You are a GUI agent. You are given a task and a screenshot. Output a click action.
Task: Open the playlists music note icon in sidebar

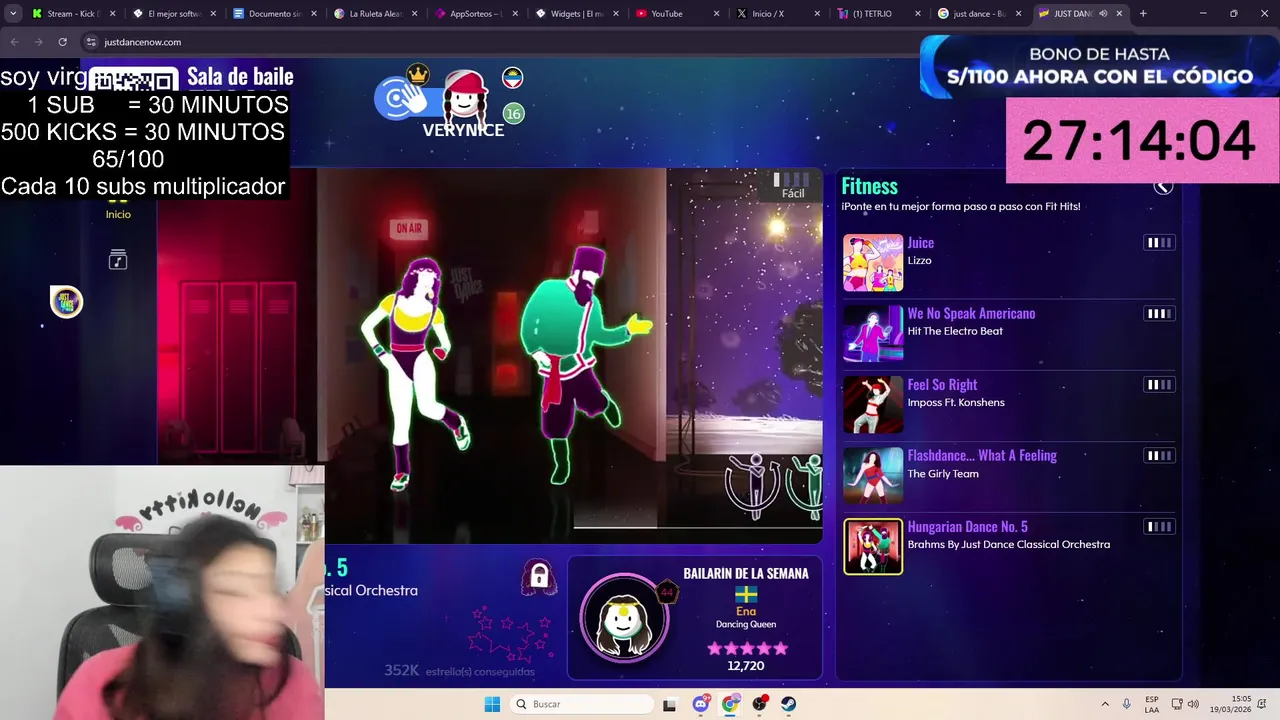[118, 261]
